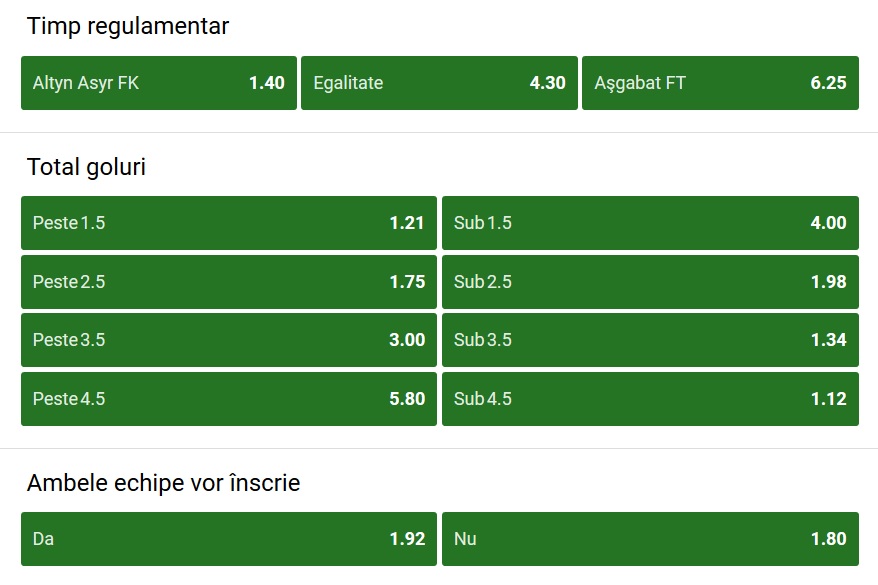Add Peste 2.5 to the bet slip

[228, 282]
